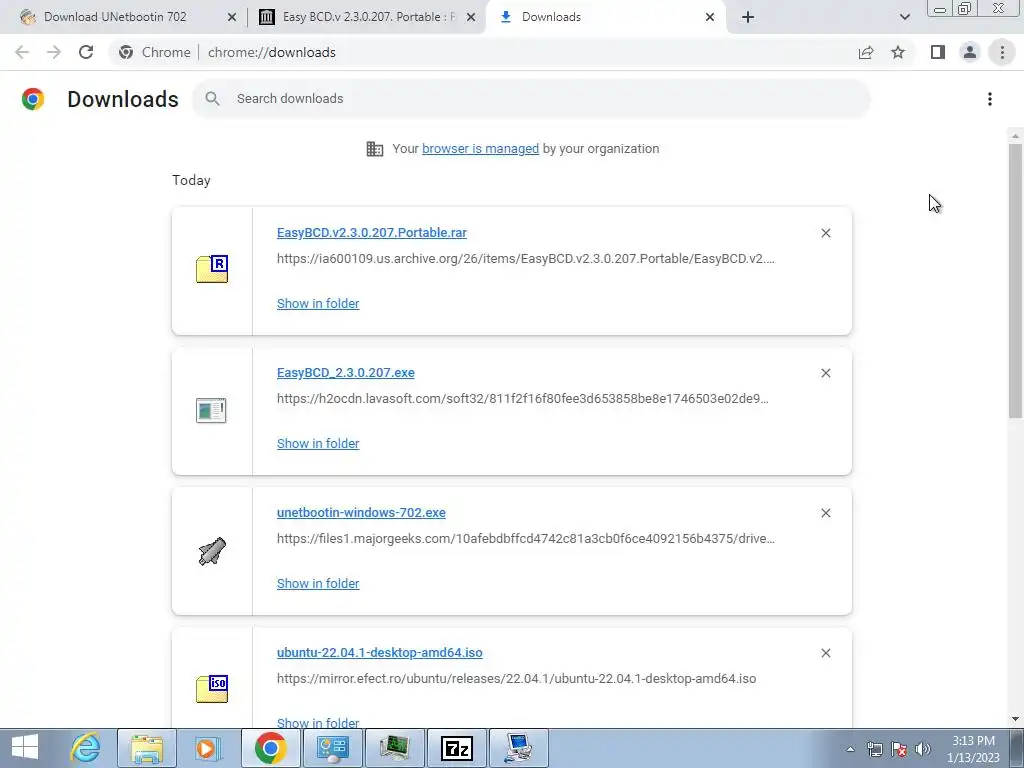Focus the Search downloads field
Image resolution: width=1024 pixels, height=768 pixels.
coord(531,99)
